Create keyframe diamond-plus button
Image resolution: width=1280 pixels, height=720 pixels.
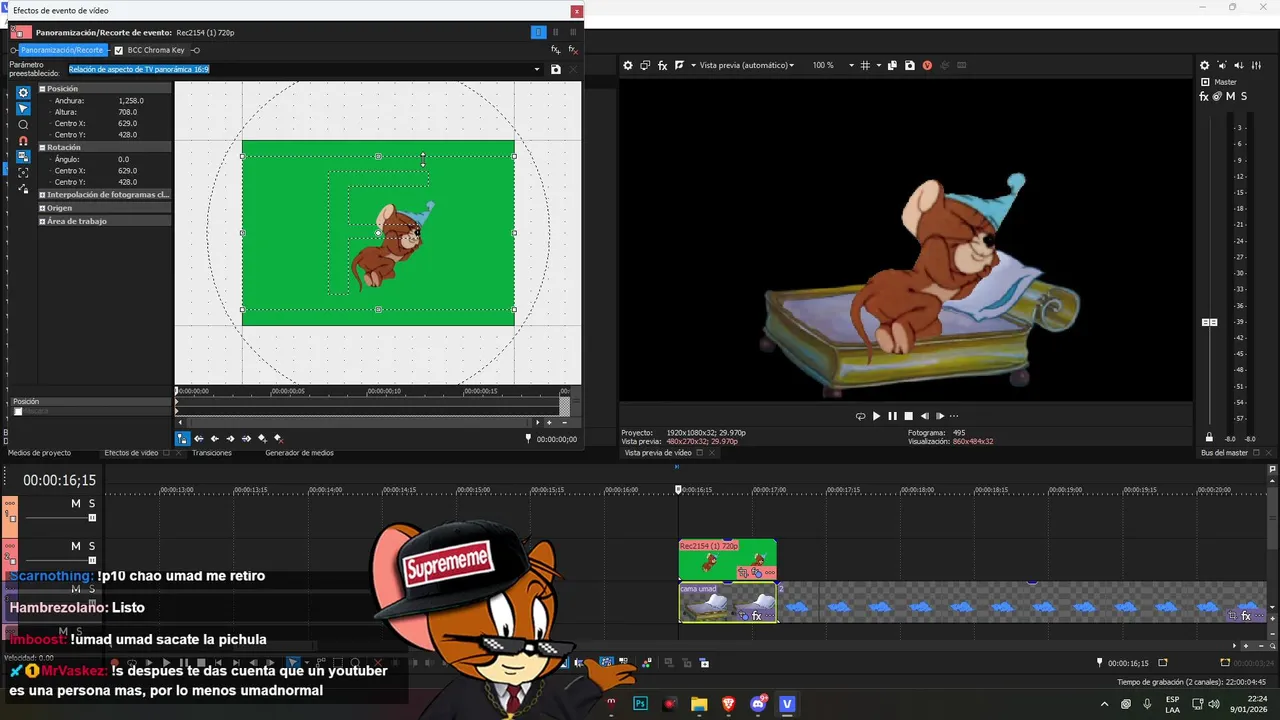click(x=262, y=438)
